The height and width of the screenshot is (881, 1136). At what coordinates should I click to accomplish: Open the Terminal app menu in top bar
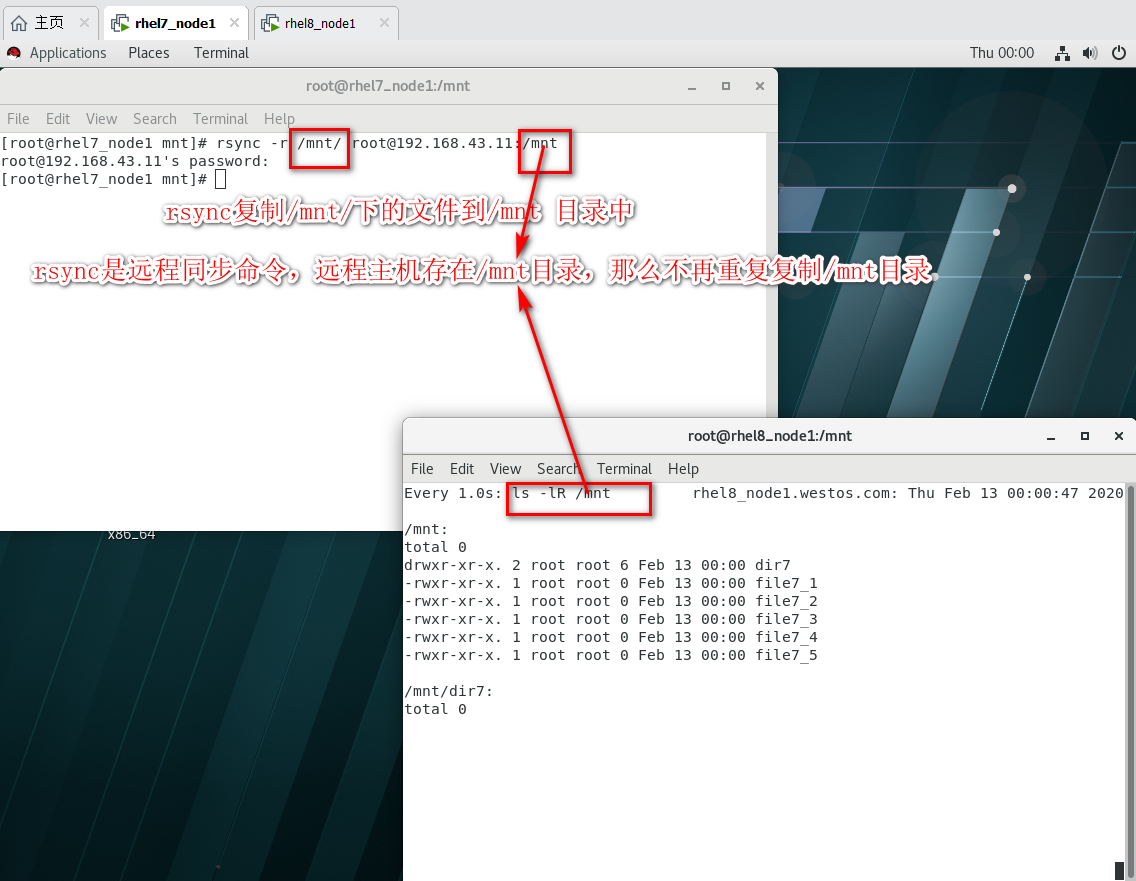pyautogui.click(x=221, y=53)
